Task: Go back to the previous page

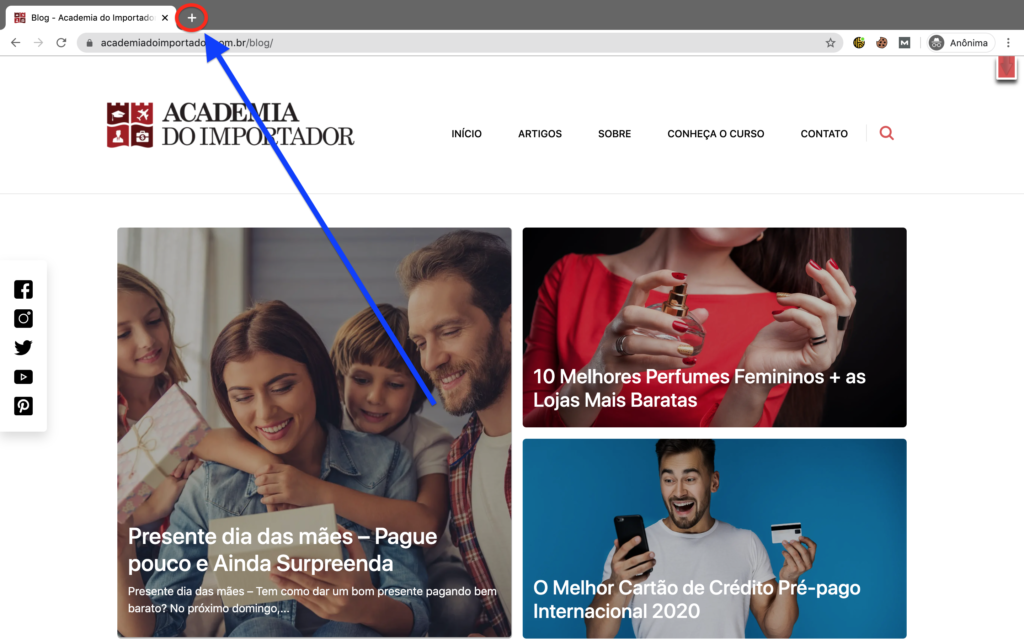Action: click(16, 42)
